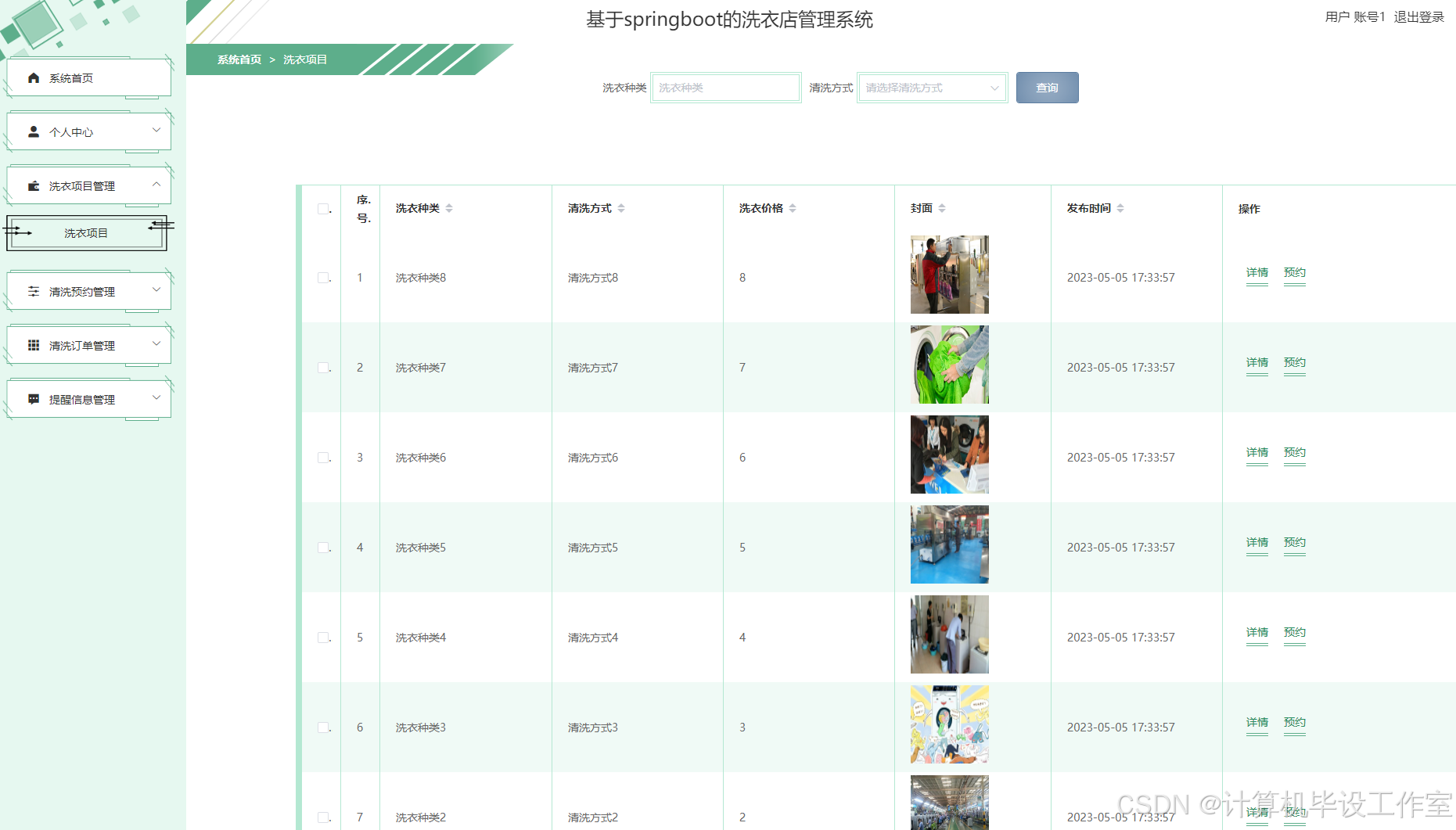Click the chat icon beside 提醒信息管理

[x=34, y=400]
